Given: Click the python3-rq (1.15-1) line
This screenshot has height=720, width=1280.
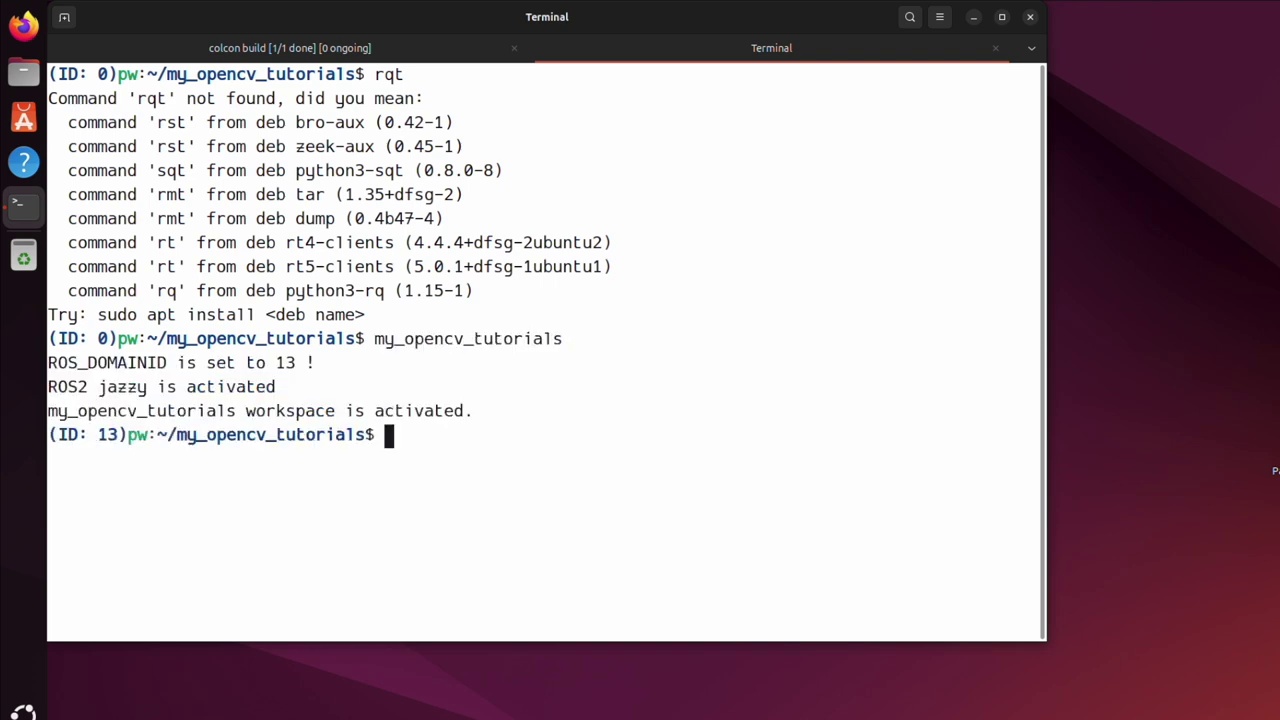Looking at the screenshot, I should pyautogui.click(x=270, y=290).
